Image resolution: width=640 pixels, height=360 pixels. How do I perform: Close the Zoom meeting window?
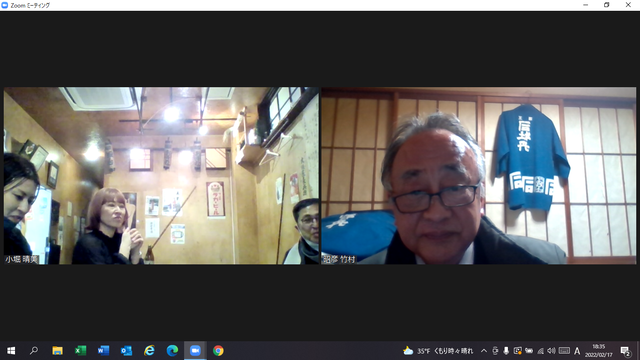pyautogui.click(x=628, y=5)
